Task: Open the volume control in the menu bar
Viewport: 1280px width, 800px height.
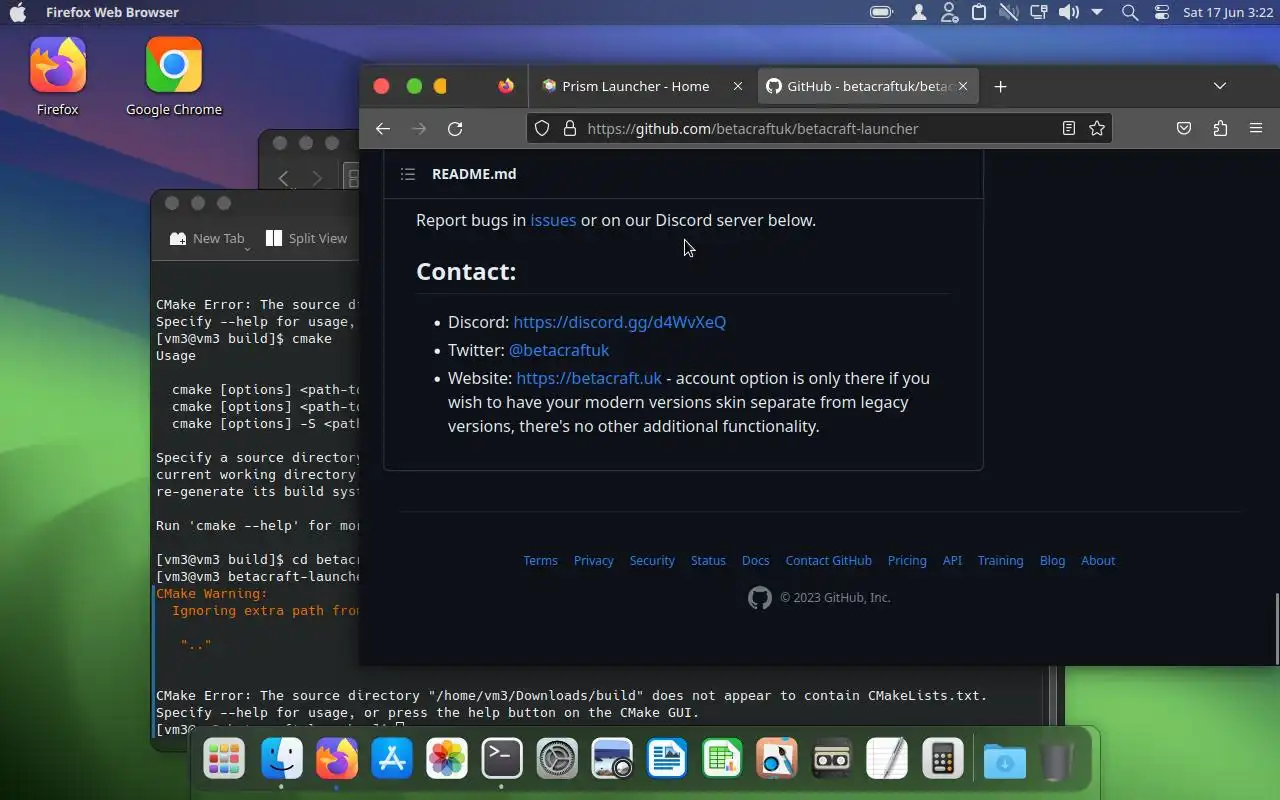Action: point(1069,13)
